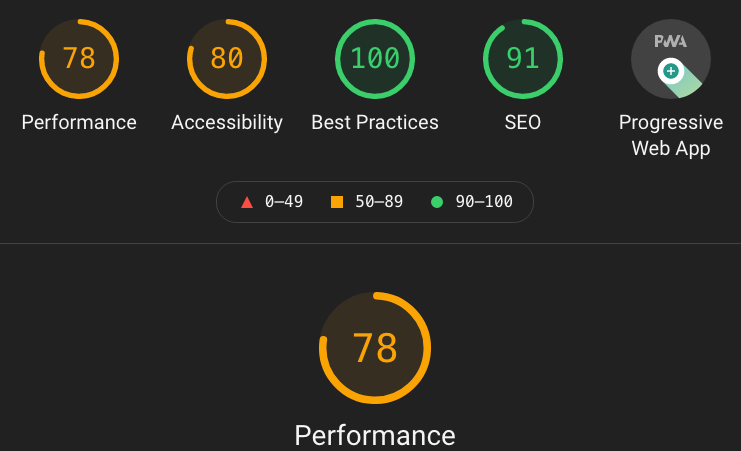
Task: Click the 0–49 score range text
Action: (285, 202)
